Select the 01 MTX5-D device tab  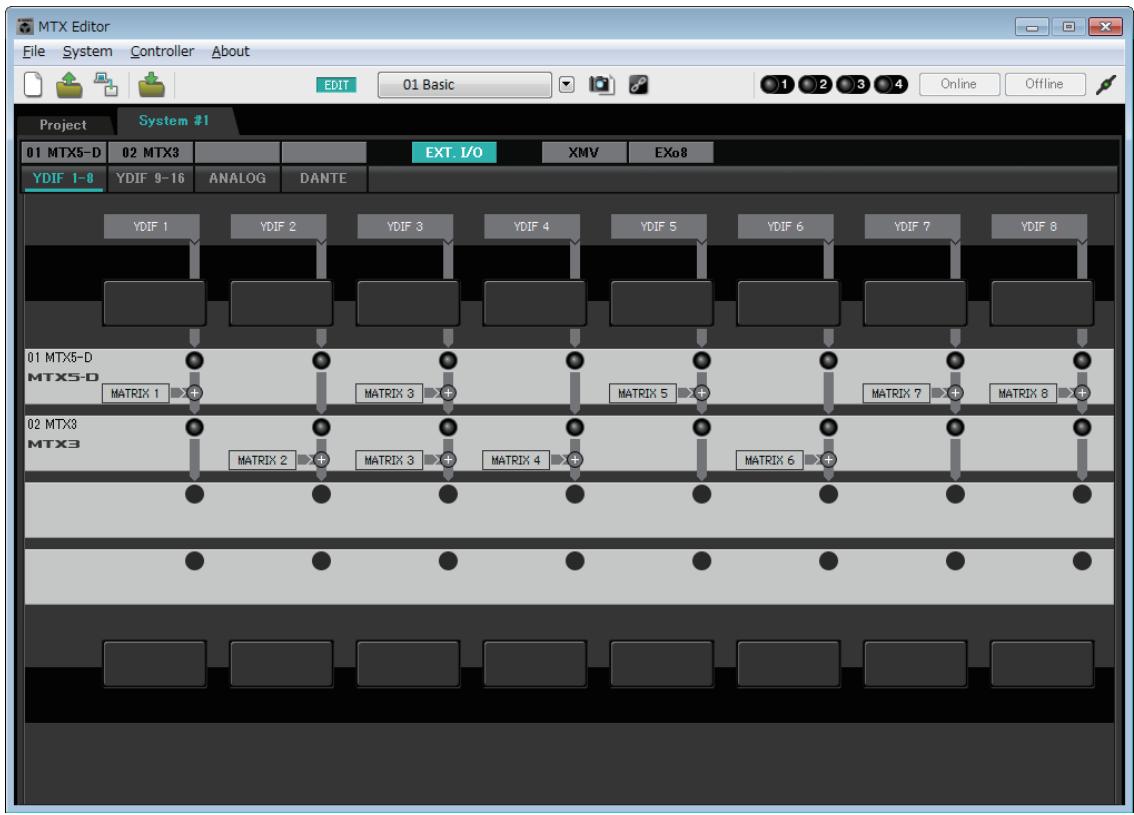point(64,153)
